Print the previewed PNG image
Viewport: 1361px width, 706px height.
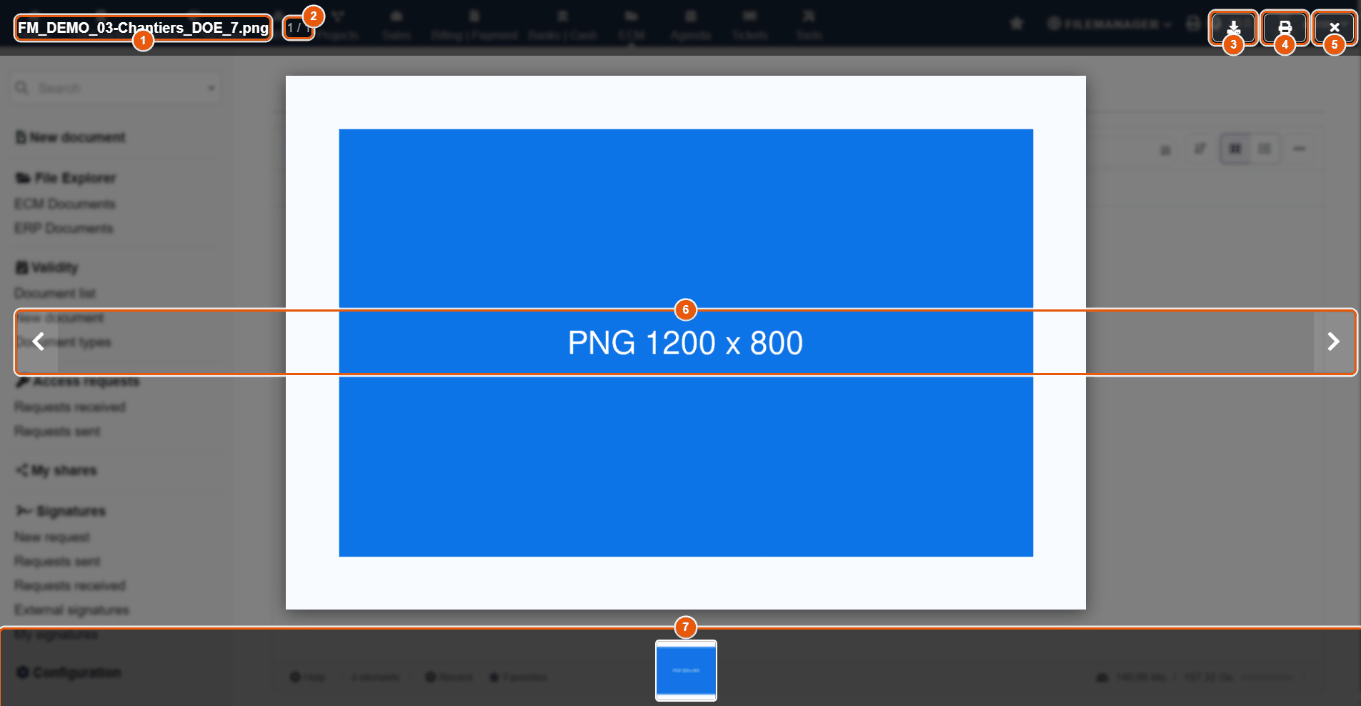(1285, 28)
